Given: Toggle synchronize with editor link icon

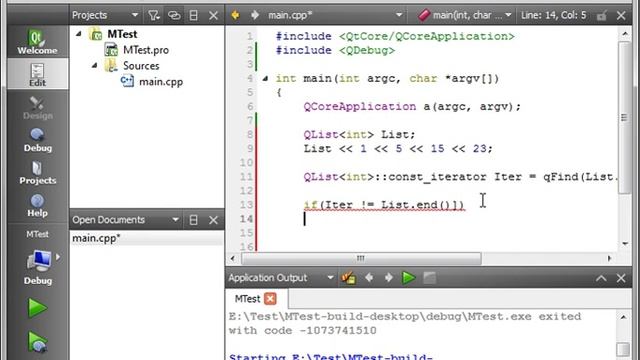Looking at the screenshot, I should 174,16.
